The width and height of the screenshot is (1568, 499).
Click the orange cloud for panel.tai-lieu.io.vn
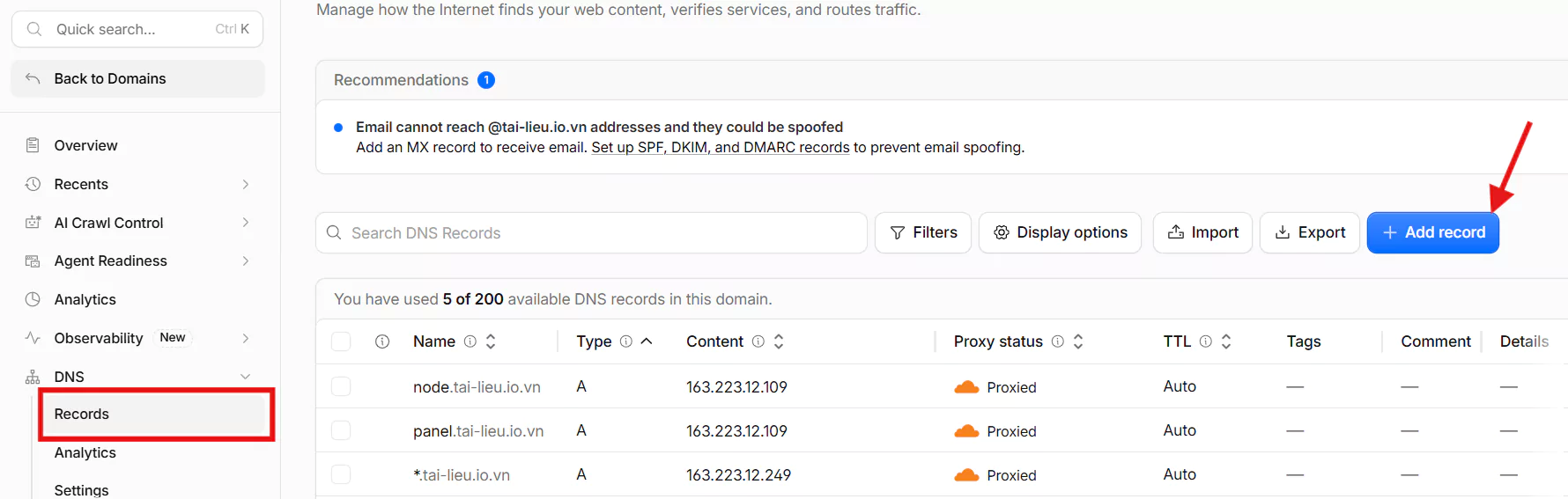click(966, 431)
